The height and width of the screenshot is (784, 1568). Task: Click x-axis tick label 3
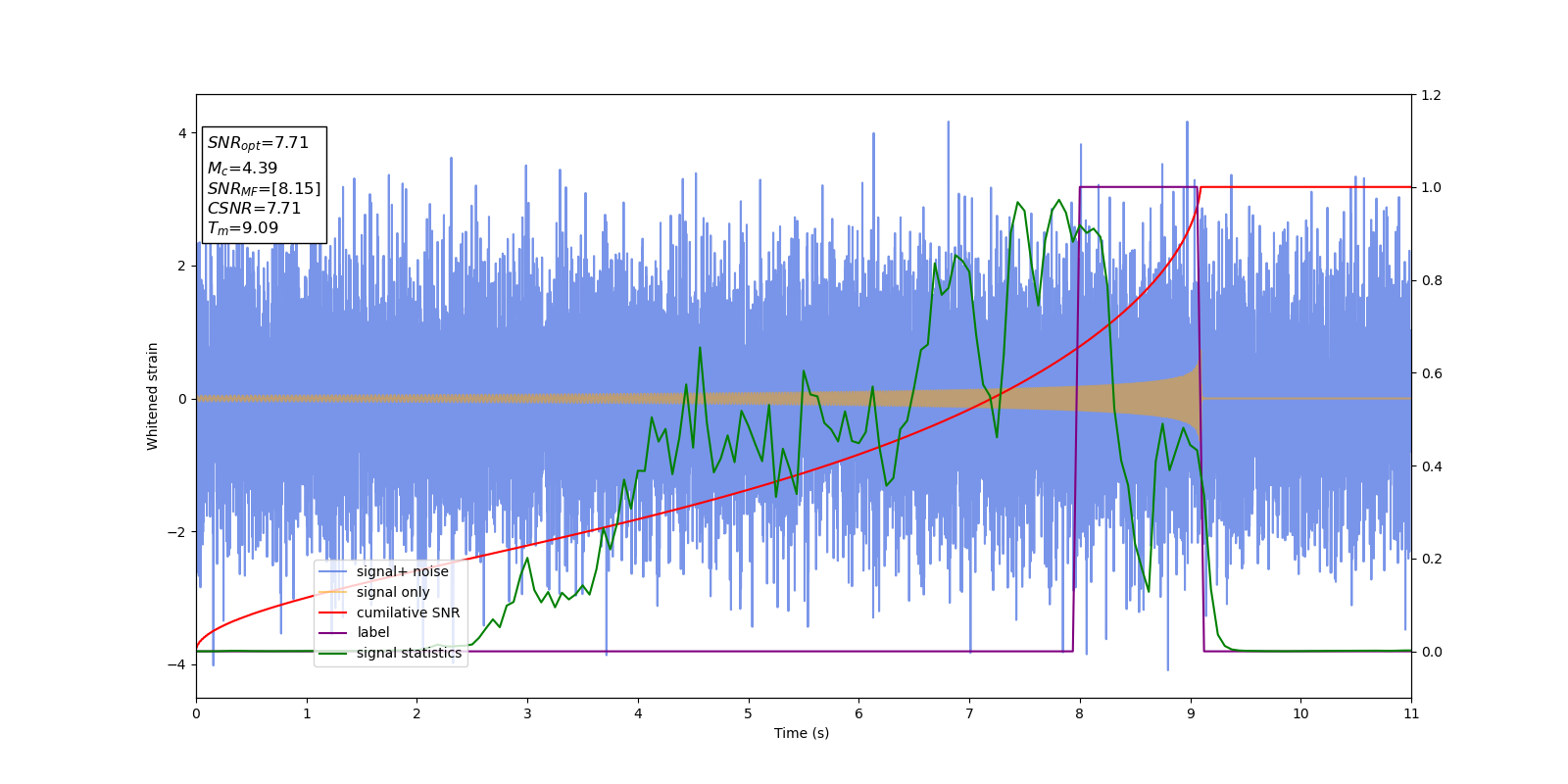pos(527,713)
